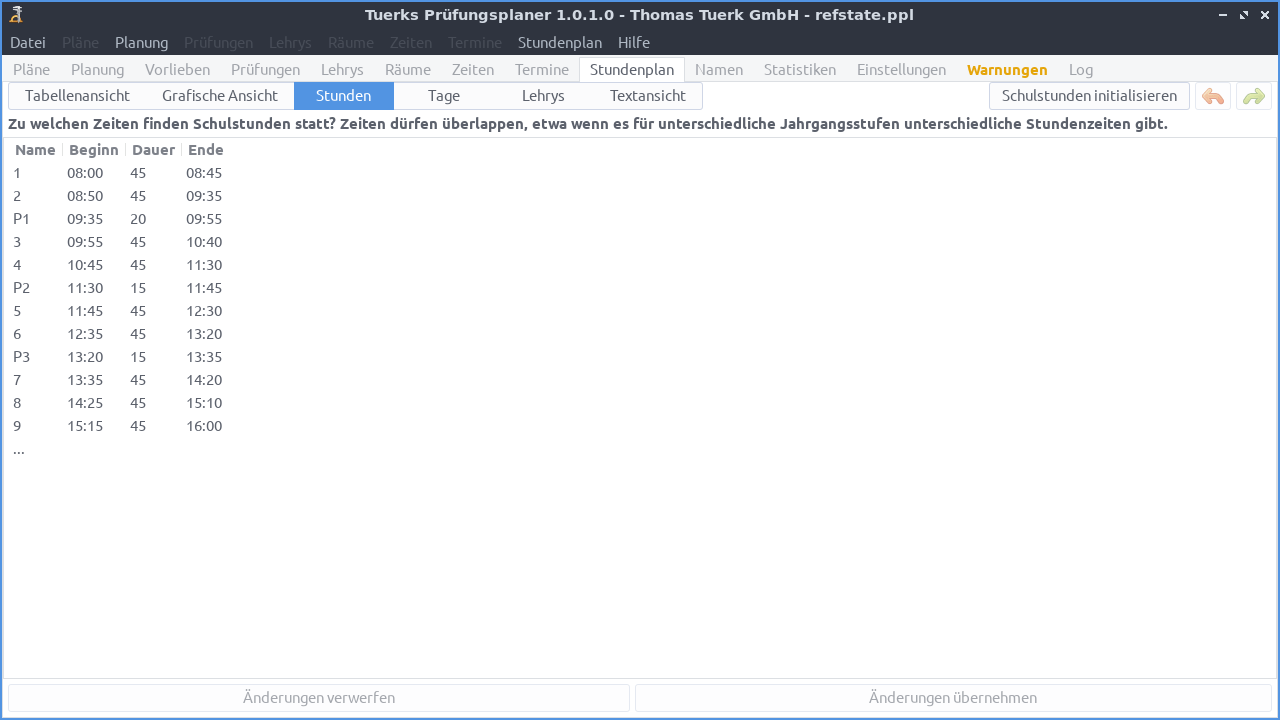Open the Log tab

point(1081,70)
